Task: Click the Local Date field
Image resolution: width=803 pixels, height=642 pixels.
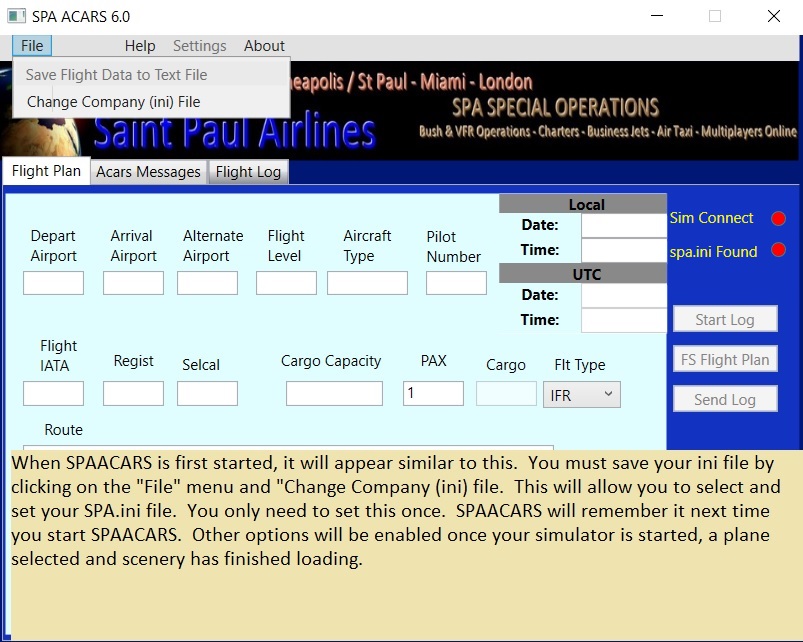Action: pyautogui.click(x=624, y=226)
